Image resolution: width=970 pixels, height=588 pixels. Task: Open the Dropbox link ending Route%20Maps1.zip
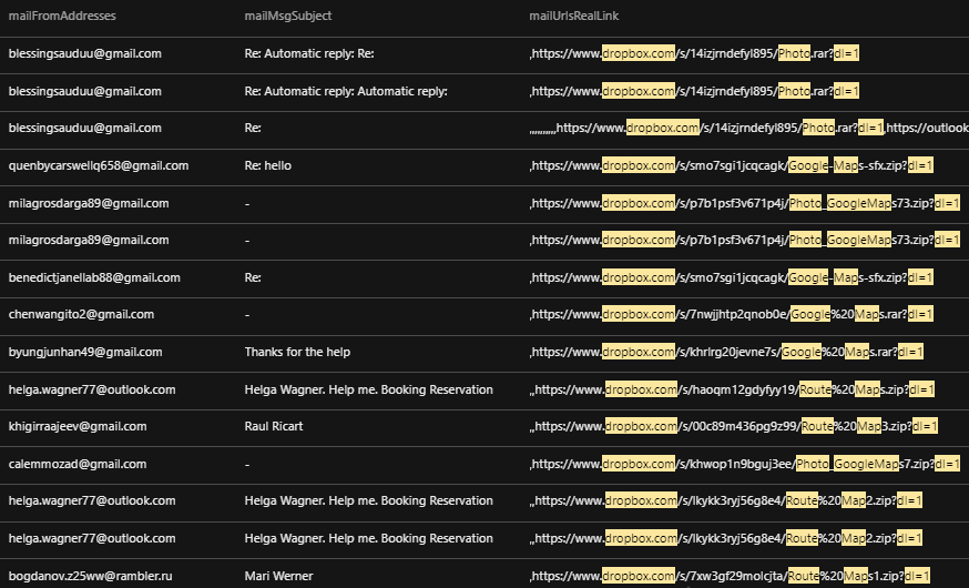tap(730, 576)
